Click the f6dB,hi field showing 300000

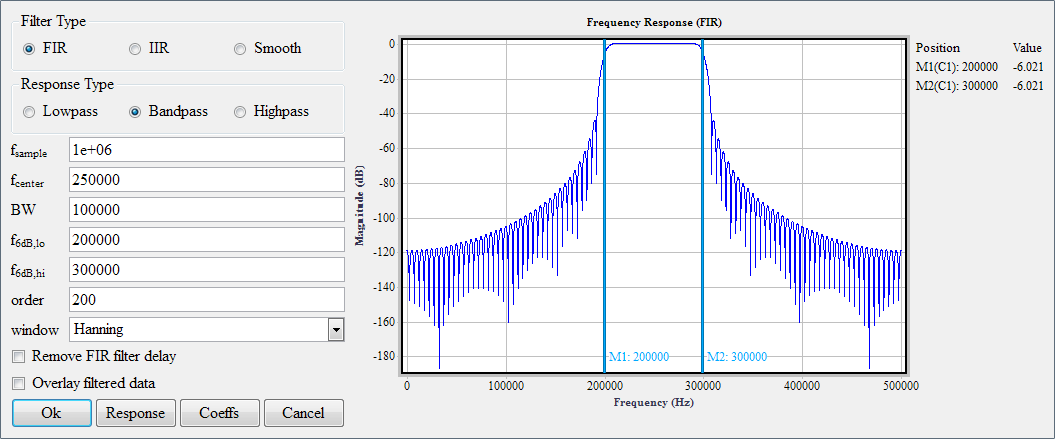(207, 270)
